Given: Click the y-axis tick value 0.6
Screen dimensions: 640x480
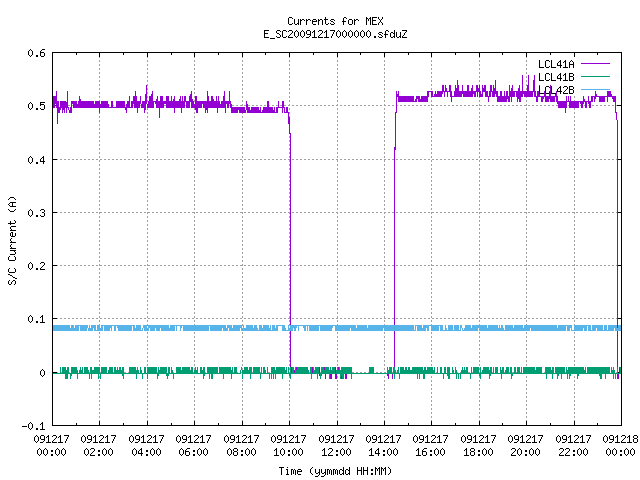Looking at the screenshot, I should pyautogui.click(x=36, y=53).
